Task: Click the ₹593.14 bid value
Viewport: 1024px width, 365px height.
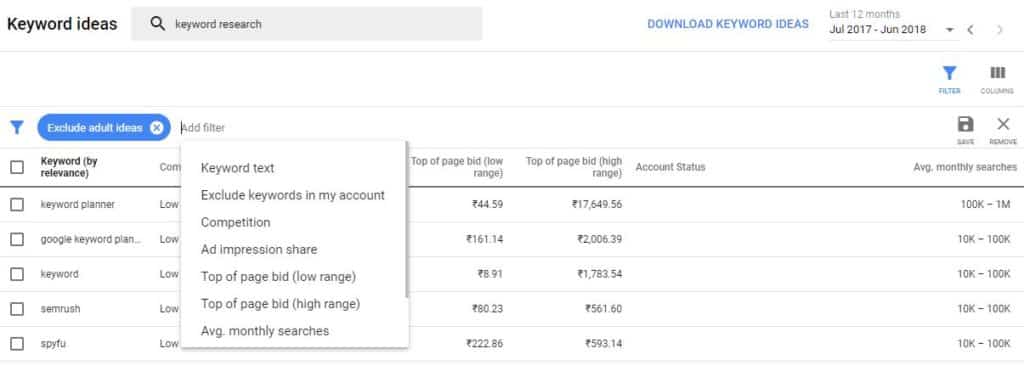Action: [x=603, y=343]
